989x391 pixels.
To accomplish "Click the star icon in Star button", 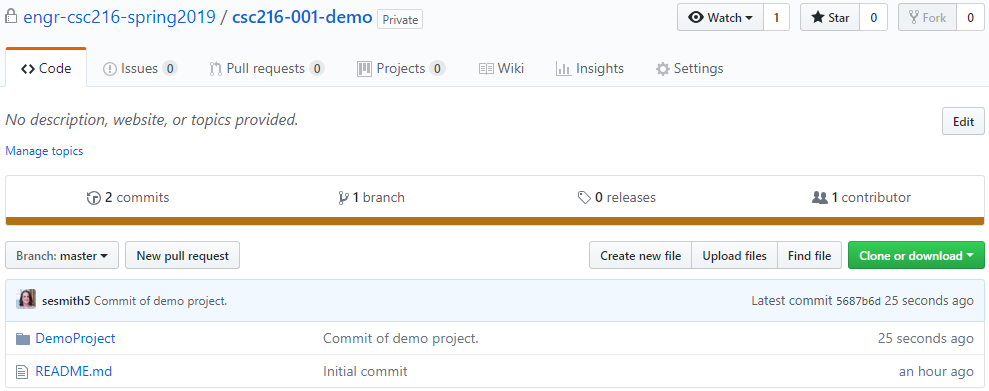I will (x=818, y=18).
